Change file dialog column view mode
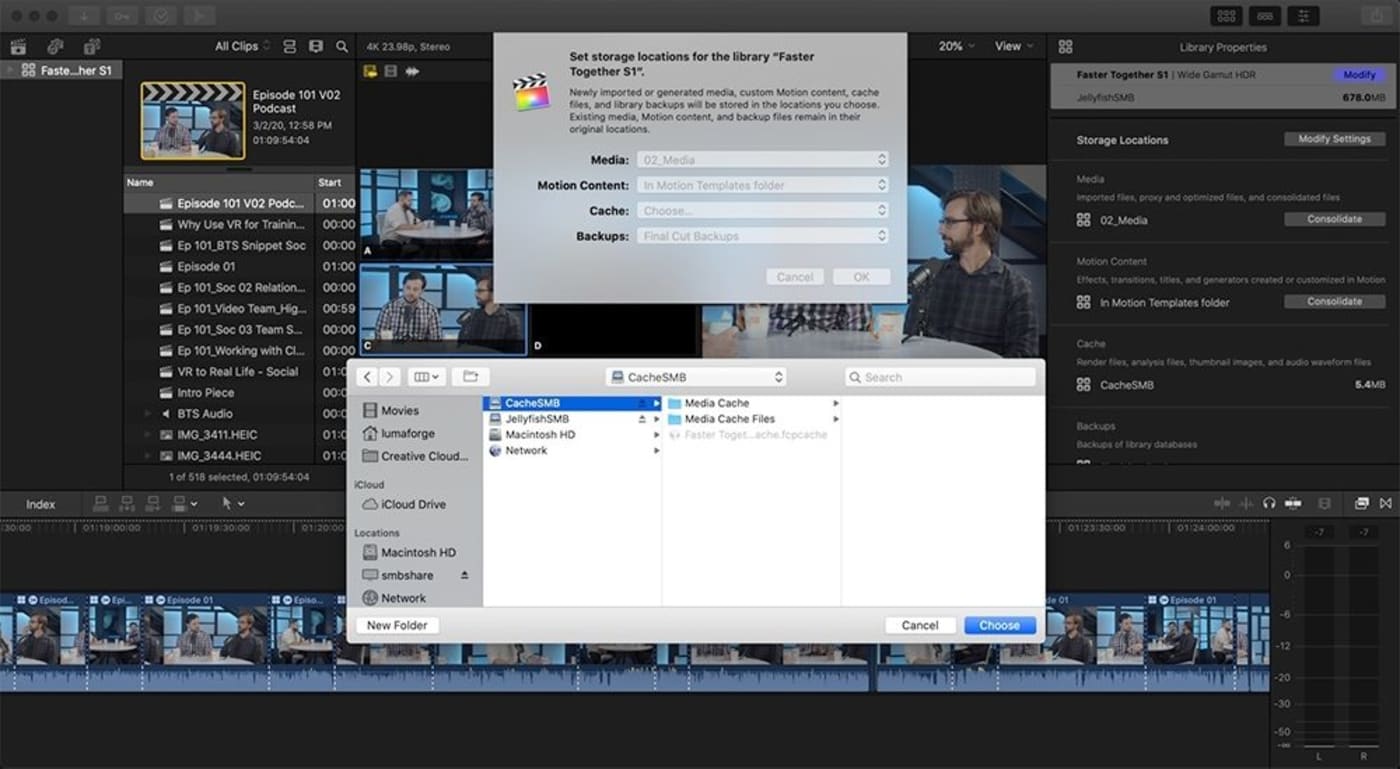The image size is (1400, 769). point(426,377)
